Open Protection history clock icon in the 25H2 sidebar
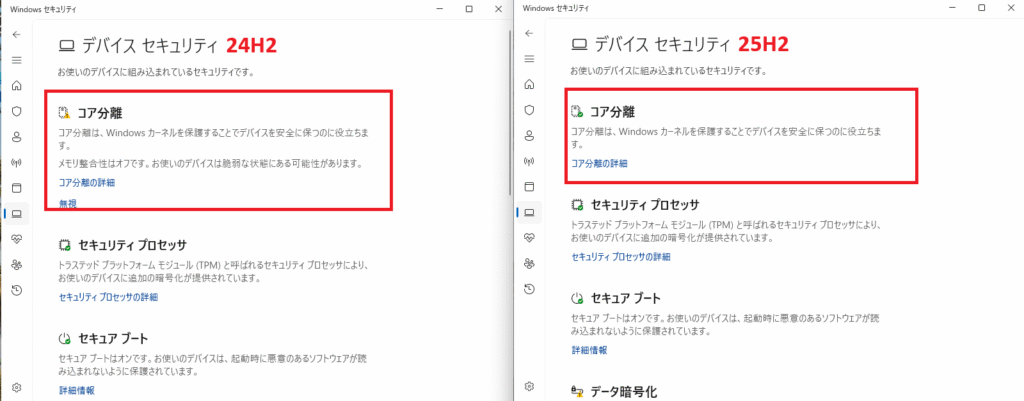 (x=528, y=290)
